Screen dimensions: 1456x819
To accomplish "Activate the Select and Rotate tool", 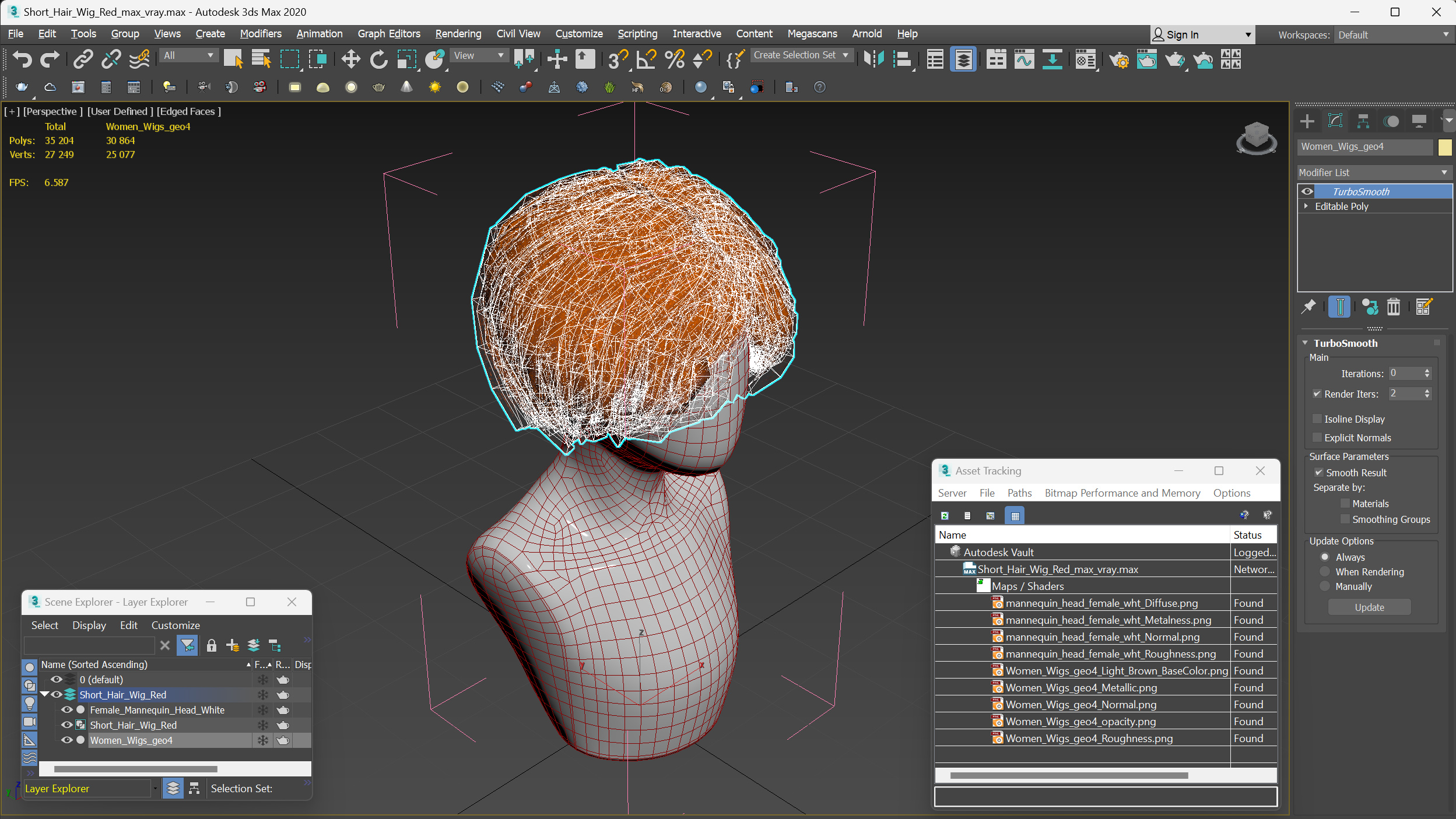I will click(x=378, y=59).
